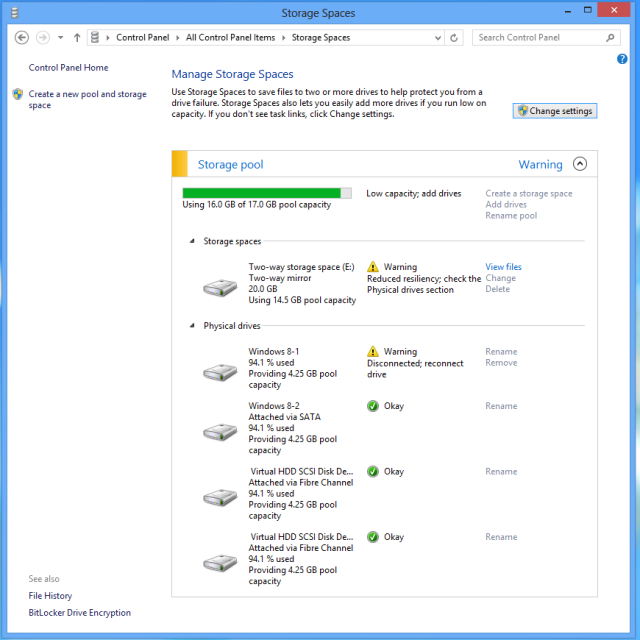Screen dimensions: 640x640
Task: Click 'Two-way storage space (E:)' name
Action: (x=301, y=267)
